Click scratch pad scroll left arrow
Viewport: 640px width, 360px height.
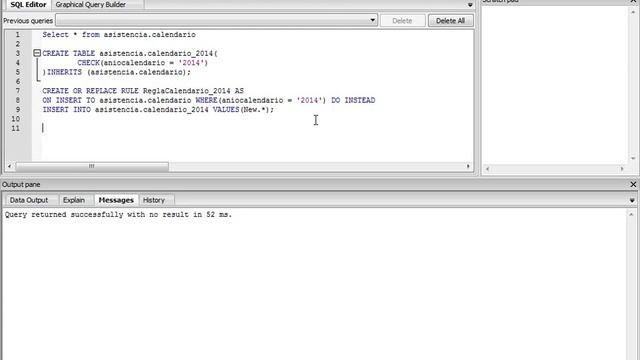487,169
